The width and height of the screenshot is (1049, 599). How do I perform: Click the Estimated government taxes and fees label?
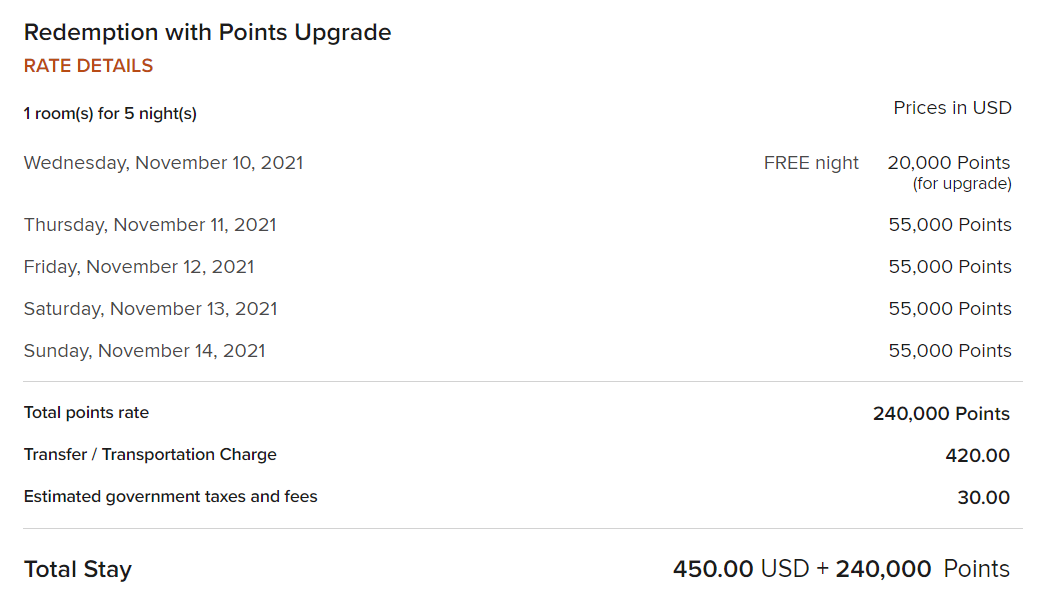[x=171, y=497]
